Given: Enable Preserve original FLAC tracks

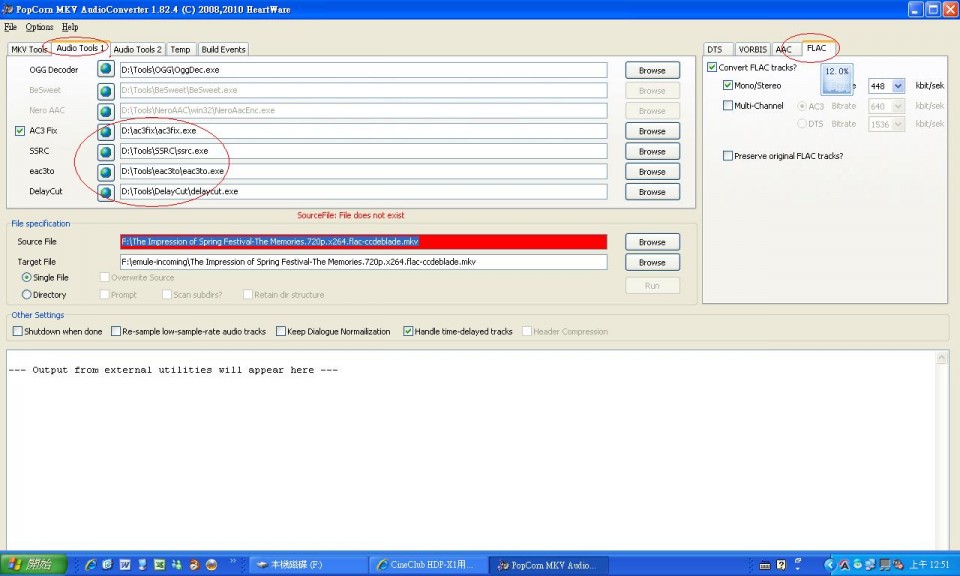Looking at the screenshot, I should pyautogui.click(x=728, y=156).
